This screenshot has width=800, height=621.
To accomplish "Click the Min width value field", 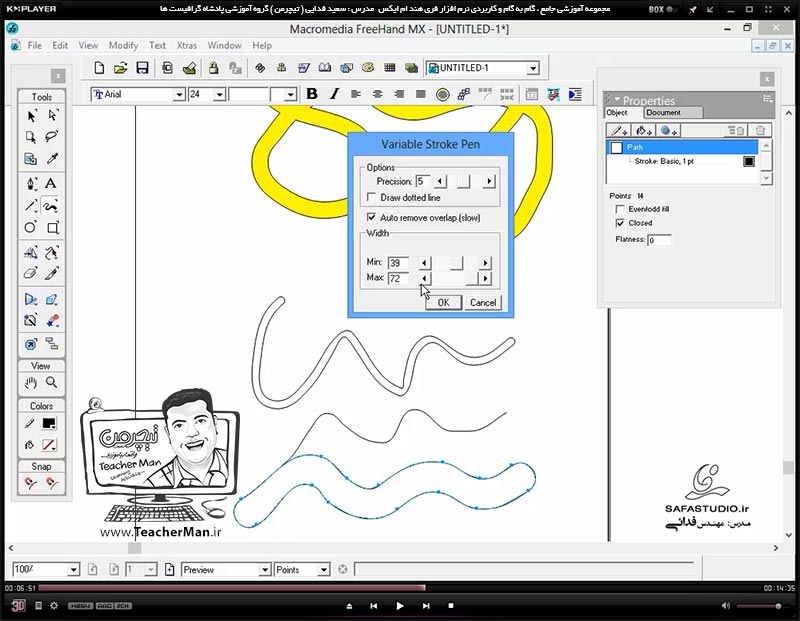I will click(398, 263).
